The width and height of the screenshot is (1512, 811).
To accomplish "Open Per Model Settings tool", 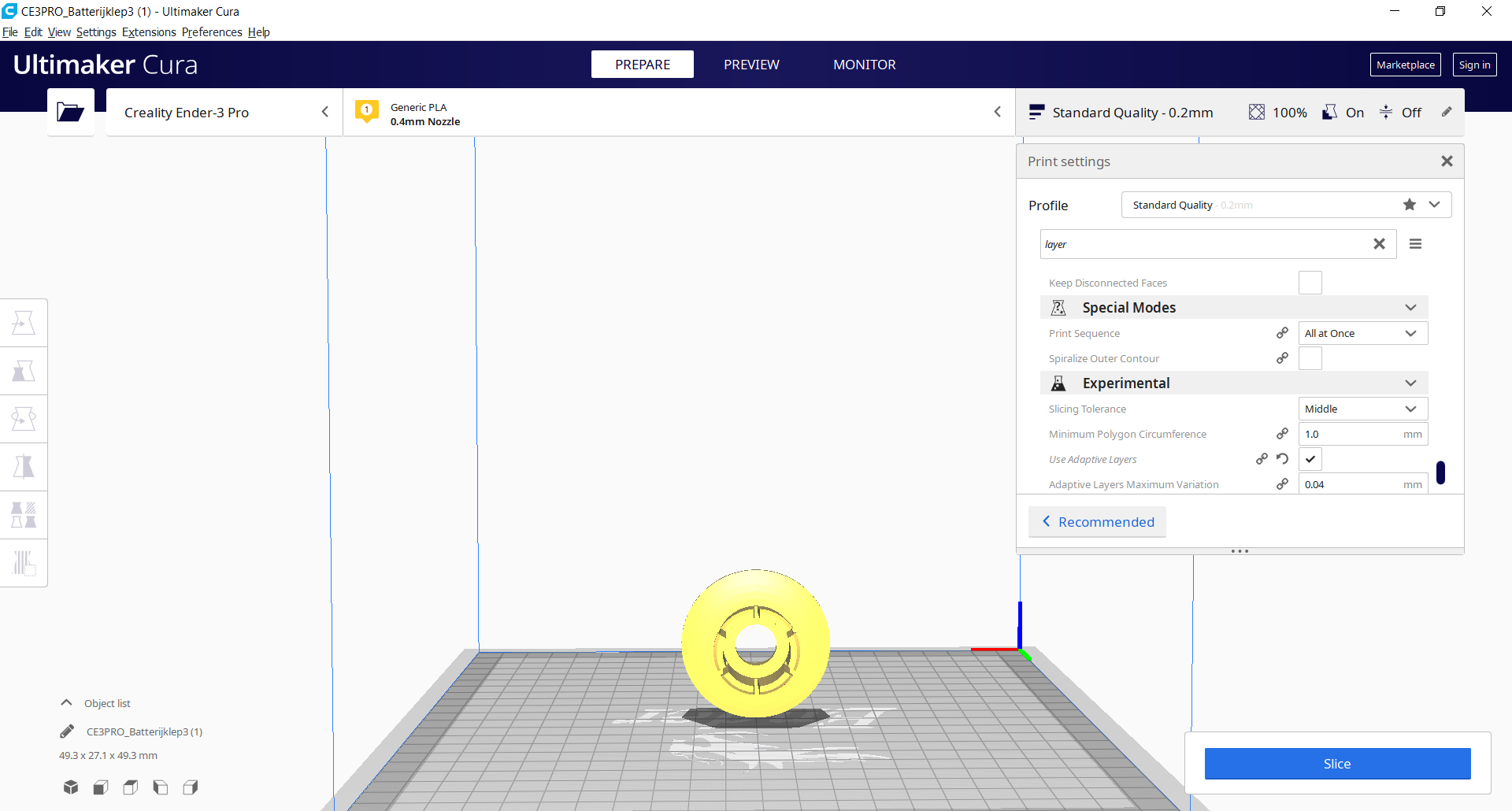I will click(x=24, y=515).
